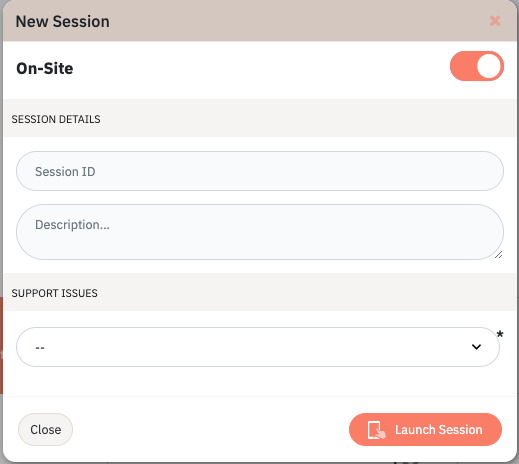Toggle the On-Site switch off
This screenshot has width=519, height=464.
[x=477, y=66]
